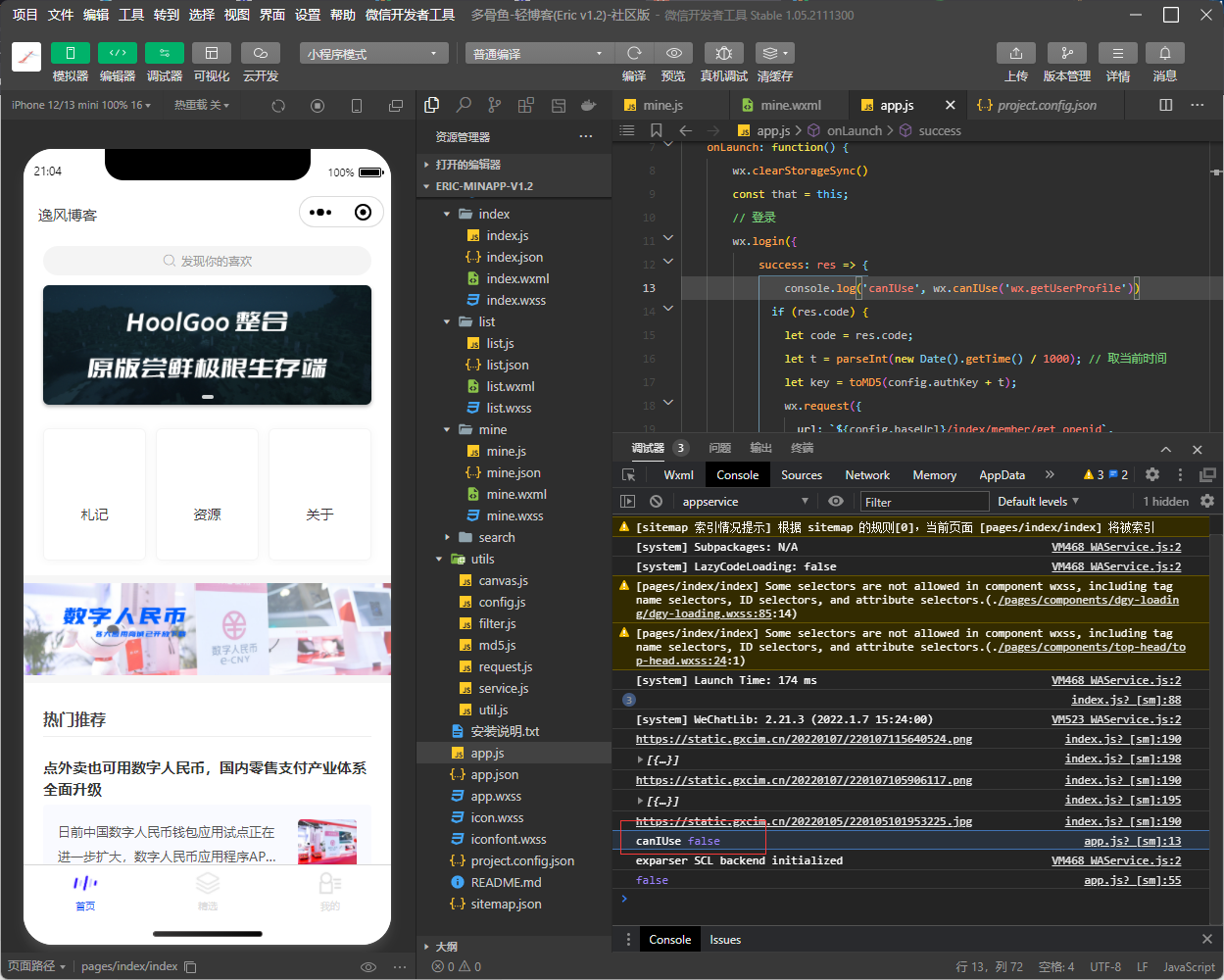Open the 清缓存 clear cache dropdown
This screenshot has width=1224, height=980.
775,53
